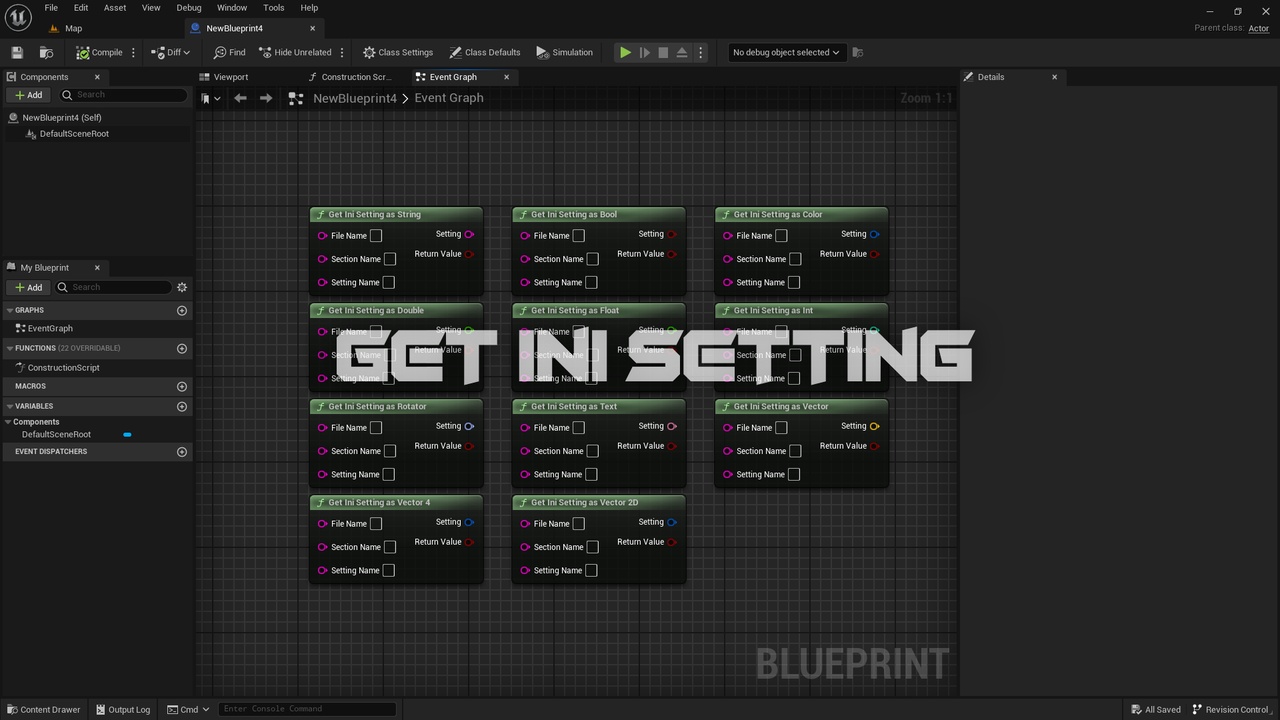The width and height of the screenshot is (1280, 720).
Task: Click the My Blueprint search field
Action: pos(112,287)
